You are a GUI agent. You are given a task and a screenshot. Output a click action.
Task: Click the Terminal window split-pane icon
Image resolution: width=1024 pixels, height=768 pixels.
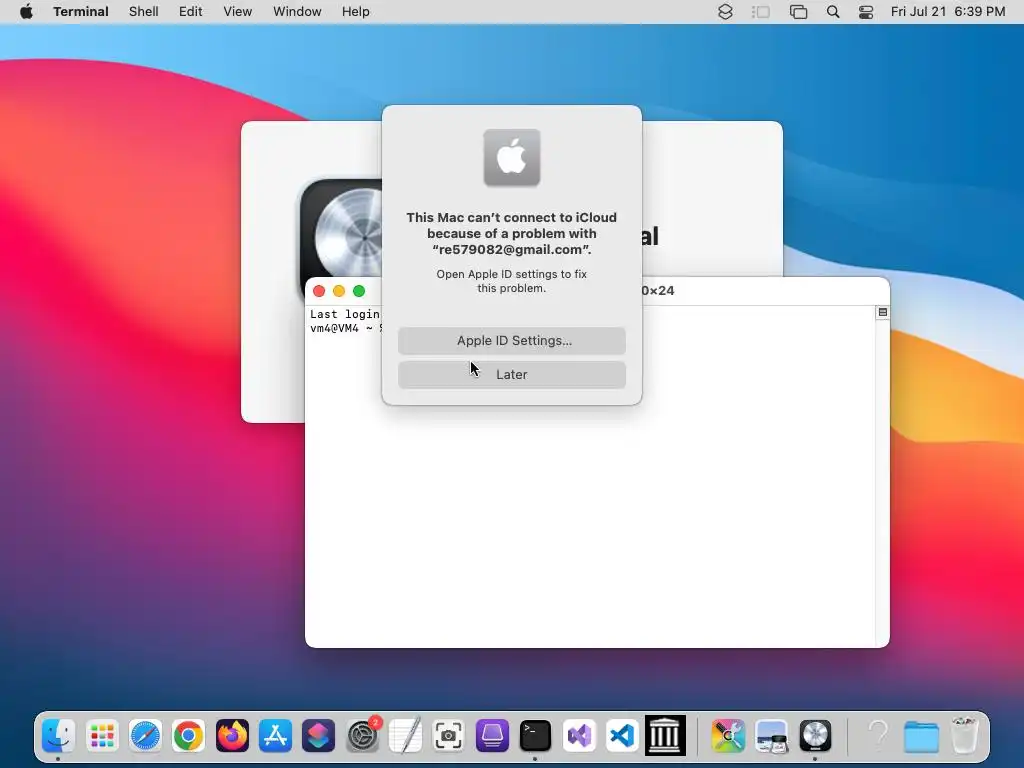point(882,312)
